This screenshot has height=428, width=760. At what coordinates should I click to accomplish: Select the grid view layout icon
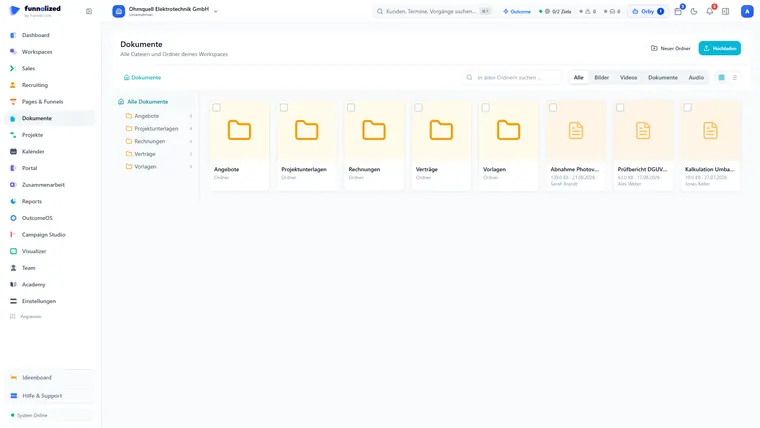(721, 78)
